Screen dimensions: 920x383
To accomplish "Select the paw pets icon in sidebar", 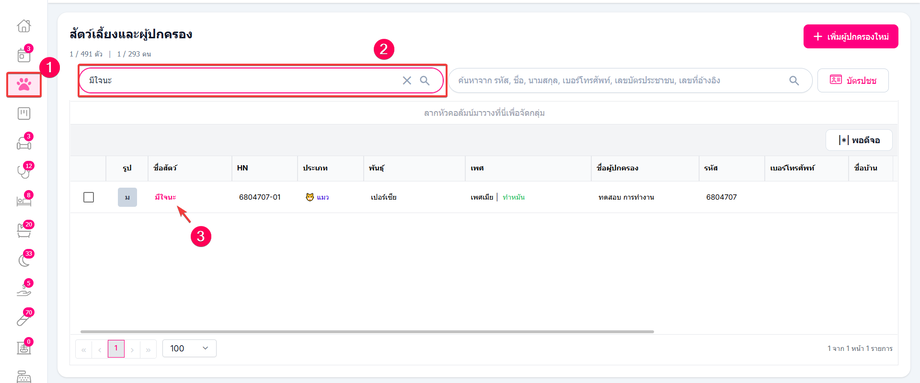I will pyautogui.click(x=23, y=84).
